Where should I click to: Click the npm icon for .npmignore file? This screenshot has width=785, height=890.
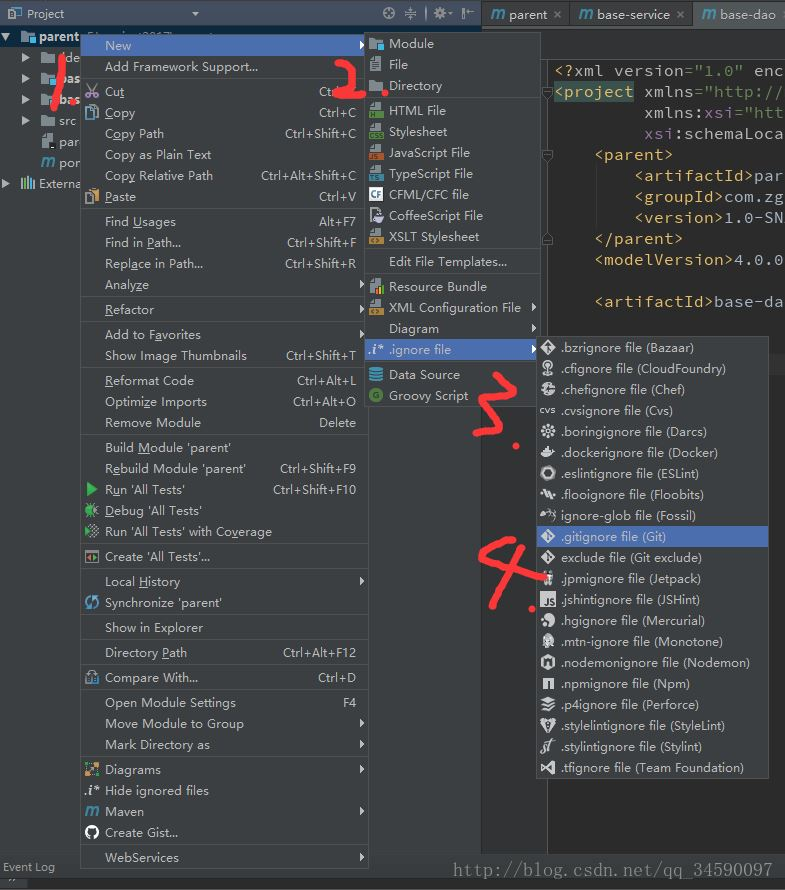[548, 683]
